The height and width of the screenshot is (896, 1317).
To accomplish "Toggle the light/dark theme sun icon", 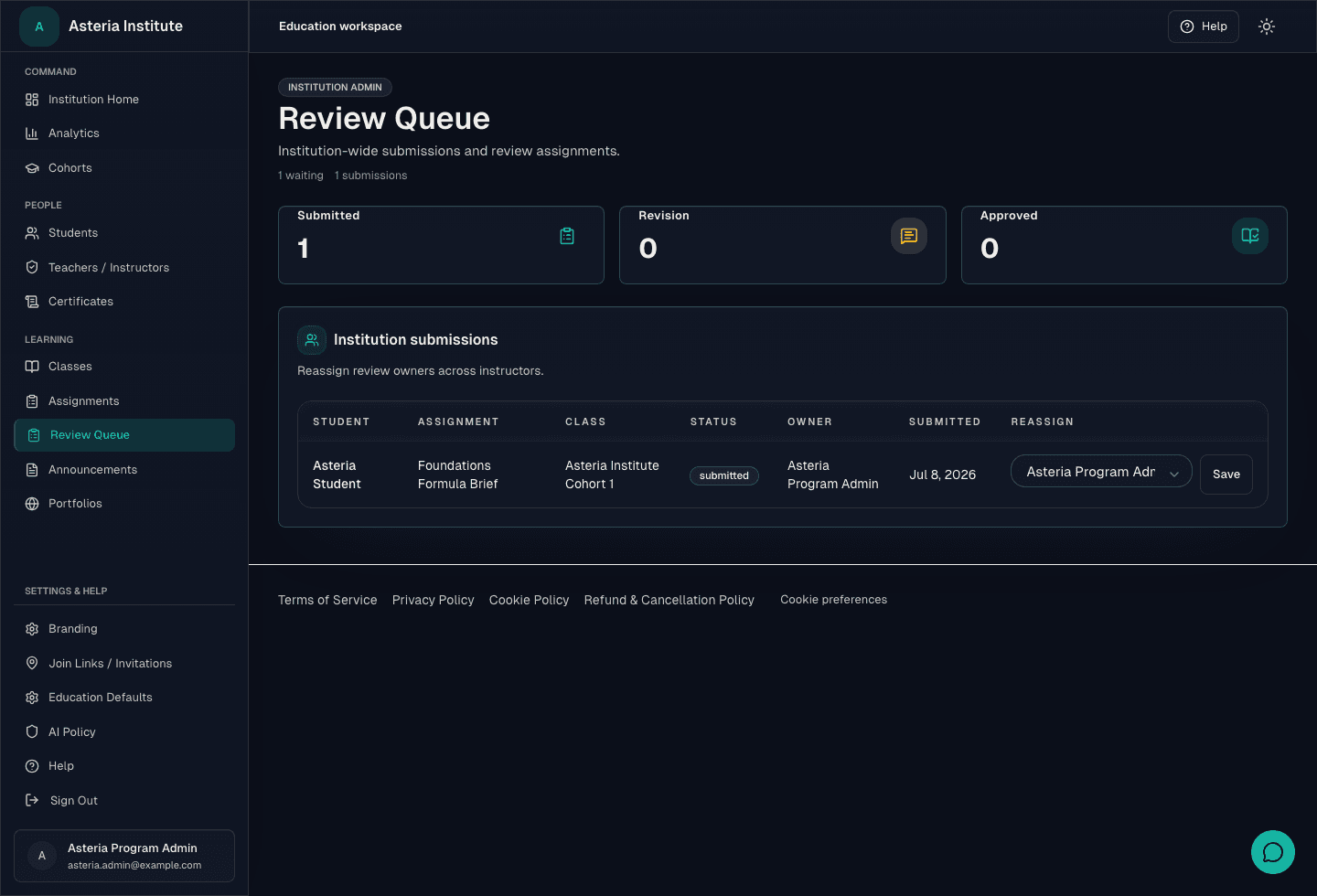I will pos(1267,27).
